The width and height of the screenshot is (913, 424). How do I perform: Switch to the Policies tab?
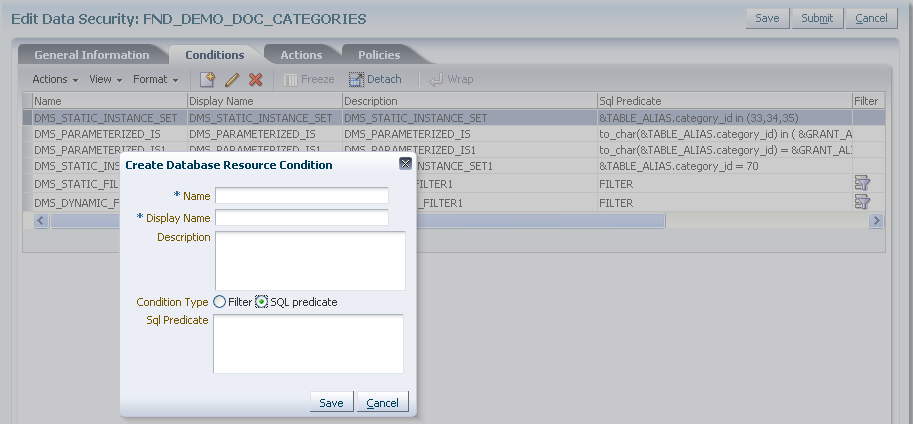(x=379, y=55)
